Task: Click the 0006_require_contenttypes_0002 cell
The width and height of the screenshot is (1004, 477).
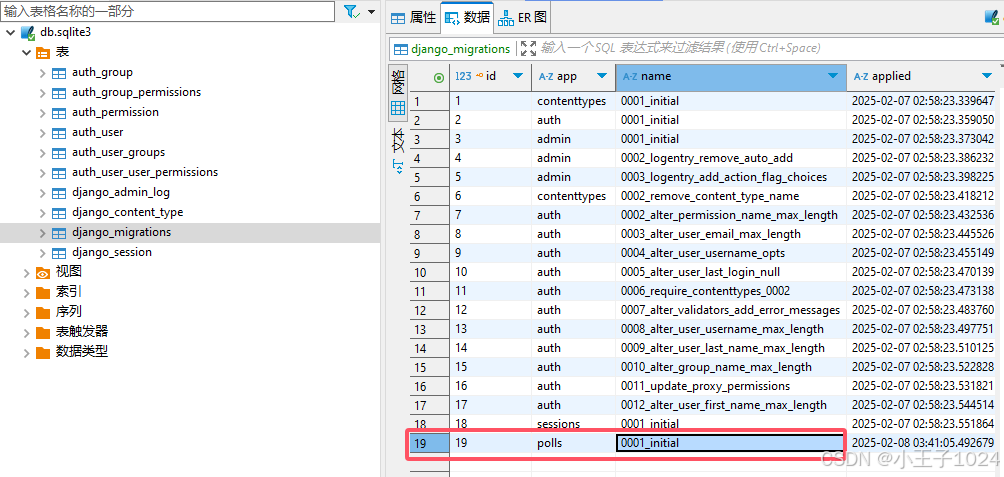Action: [731, 291]
